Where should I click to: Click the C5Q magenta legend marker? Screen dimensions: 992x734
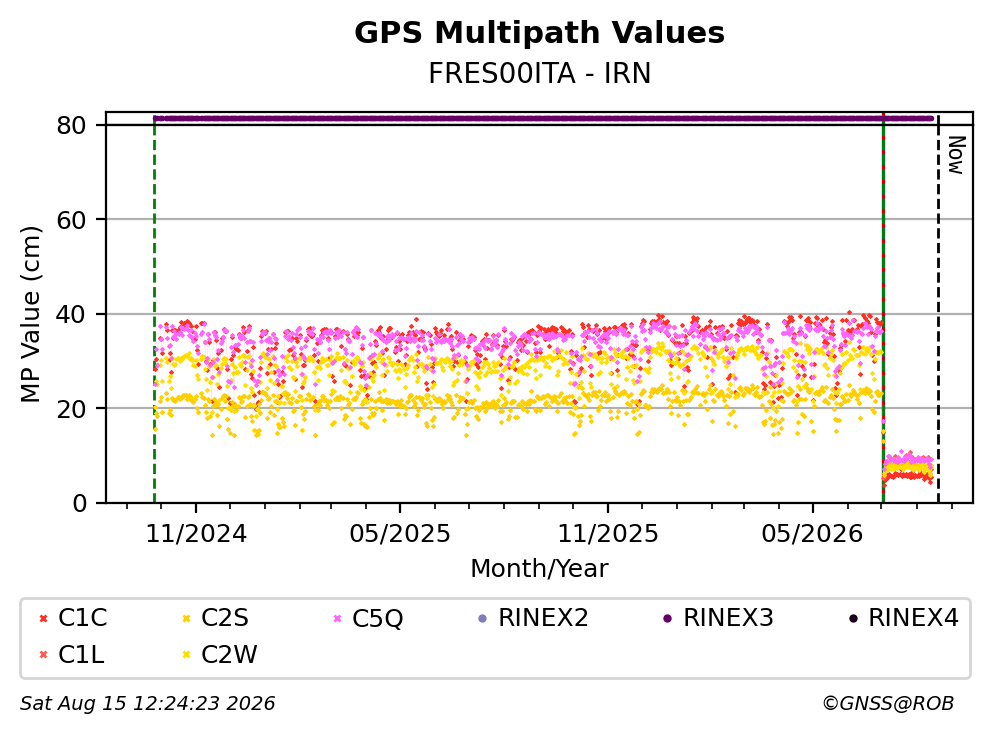pyautogui.click(x=337, y=618)
